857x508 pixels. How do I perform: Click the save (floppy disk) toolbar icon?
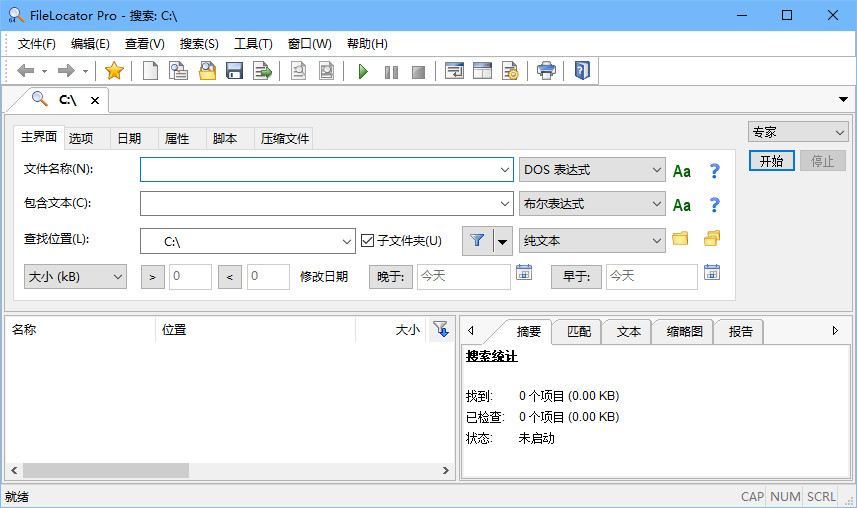pos(235,71)
